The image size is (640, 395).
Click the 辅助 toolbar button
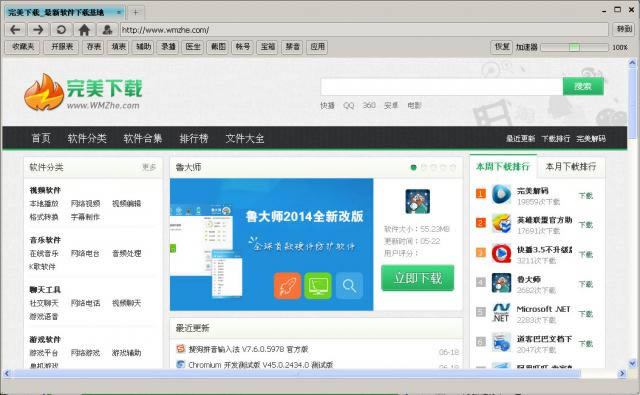pos(143,47)
